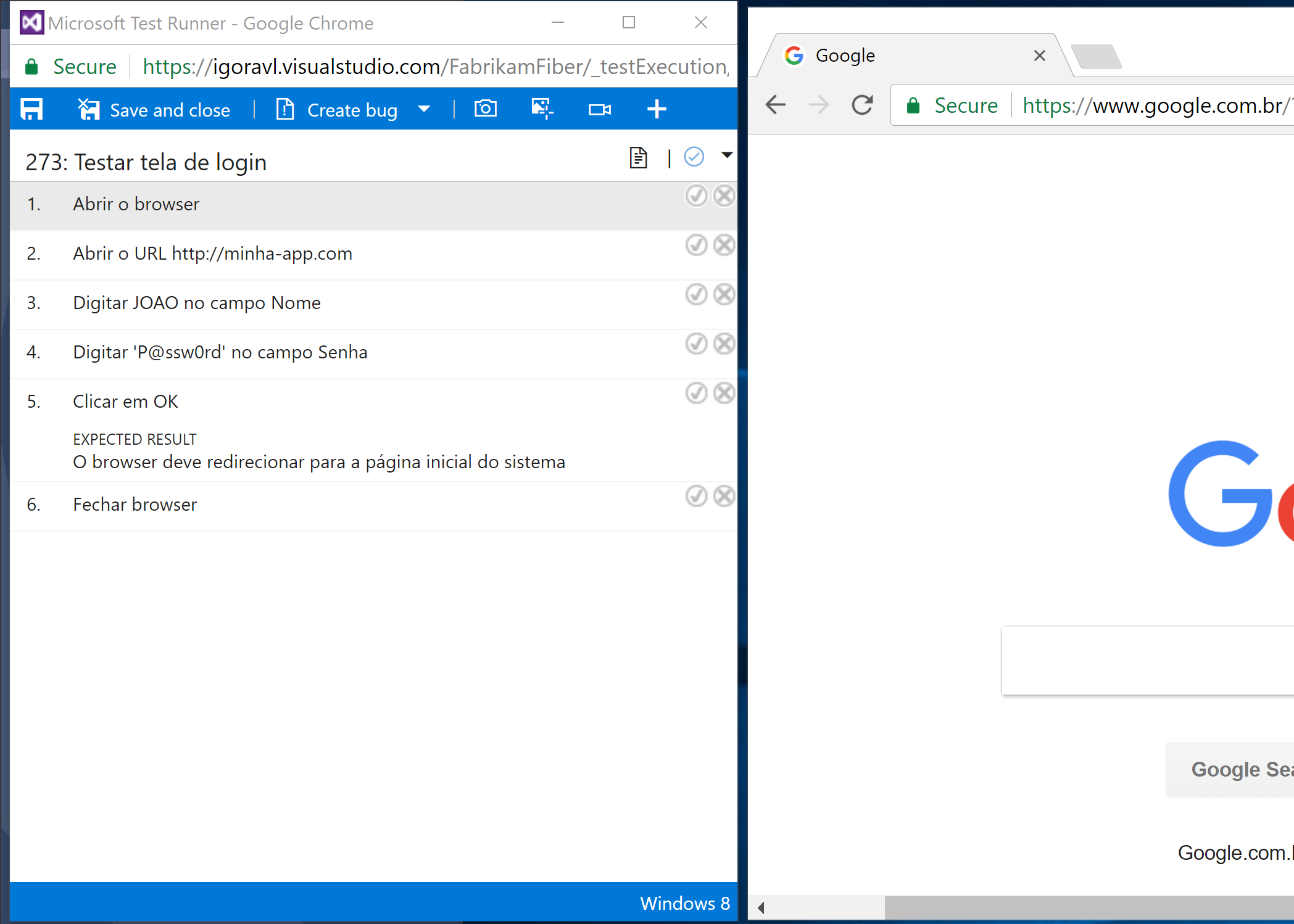Expand the Create bug dropdown arrow
Screen dimensions: 1294x924
pyautogui.click(x=424, y=109)
